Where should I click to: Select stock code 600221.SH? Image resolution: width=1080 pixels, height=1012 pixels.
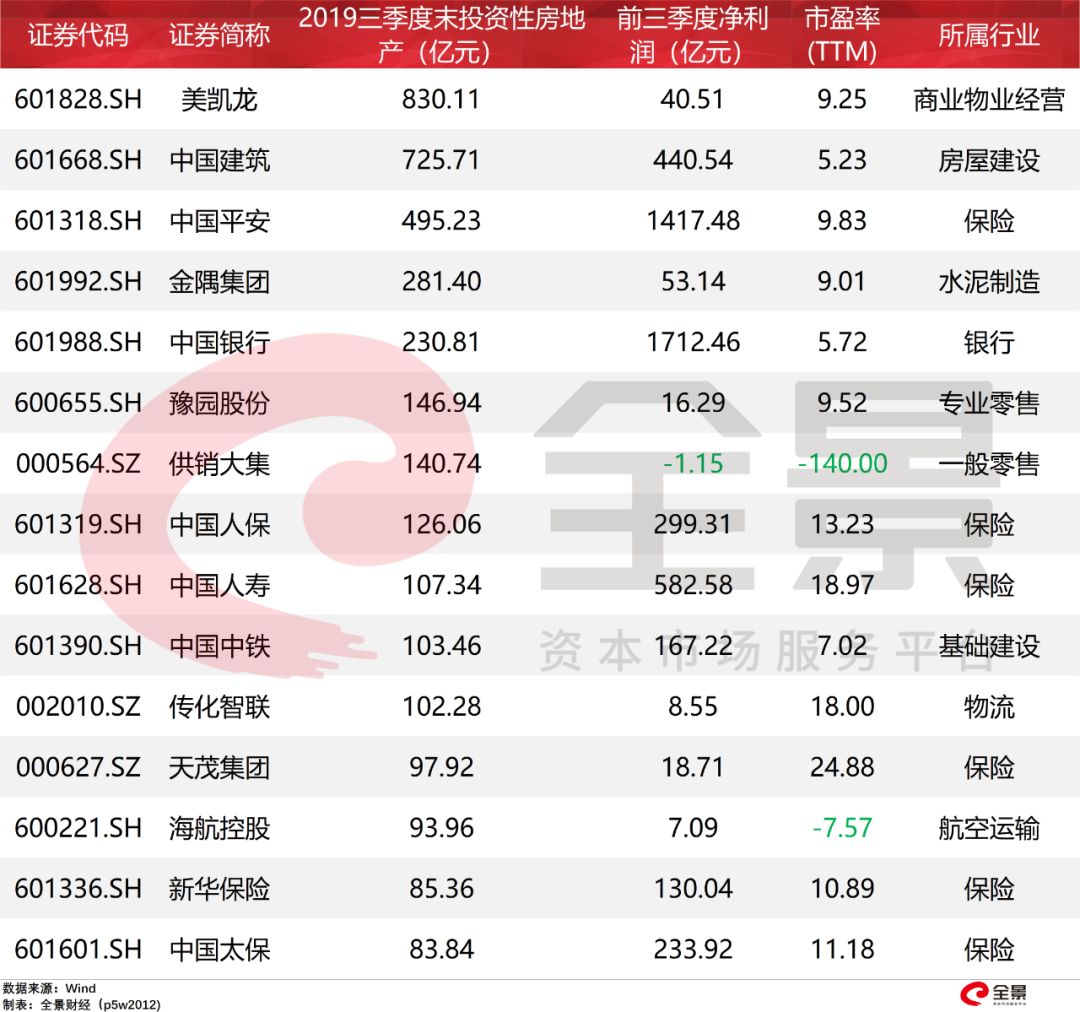tap(78, 827)
